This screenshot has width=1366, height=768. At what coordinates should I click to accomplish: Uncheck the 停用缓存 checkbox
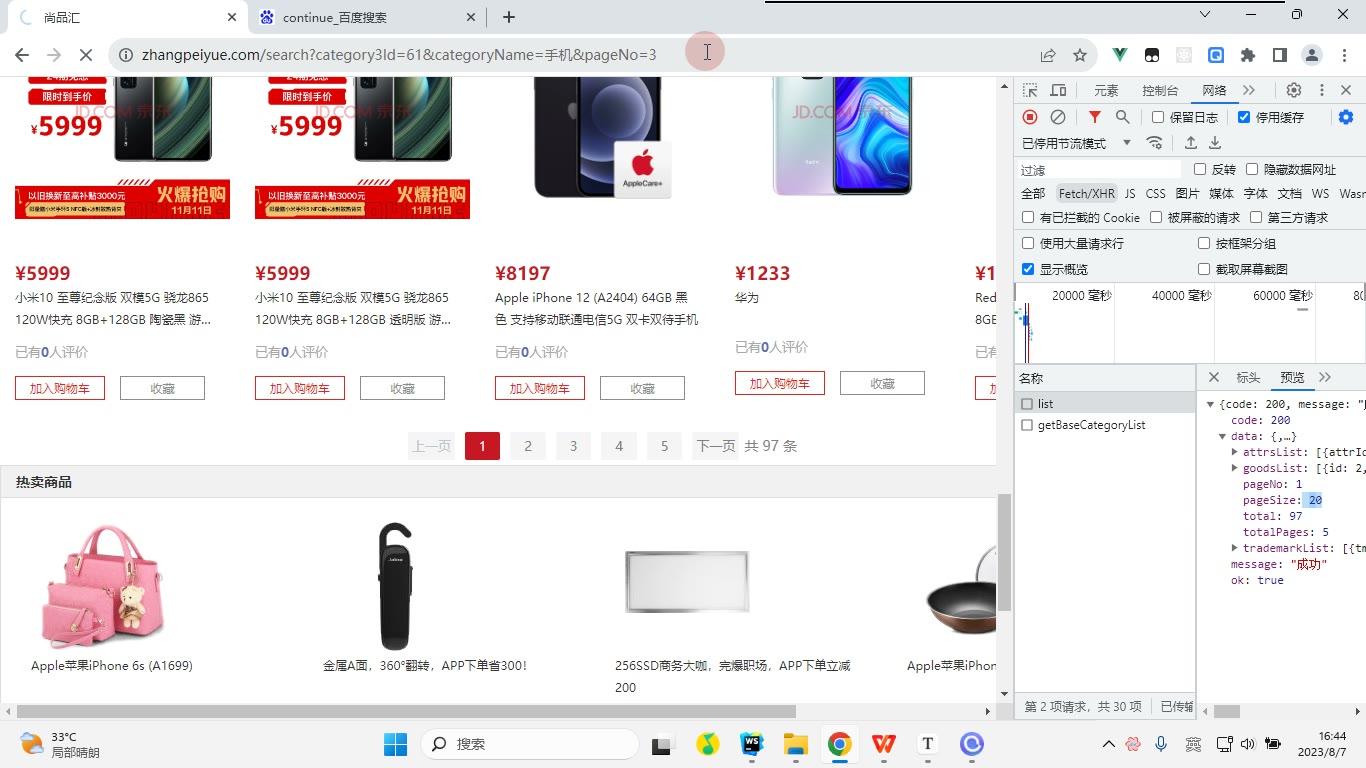point(1244,117)
